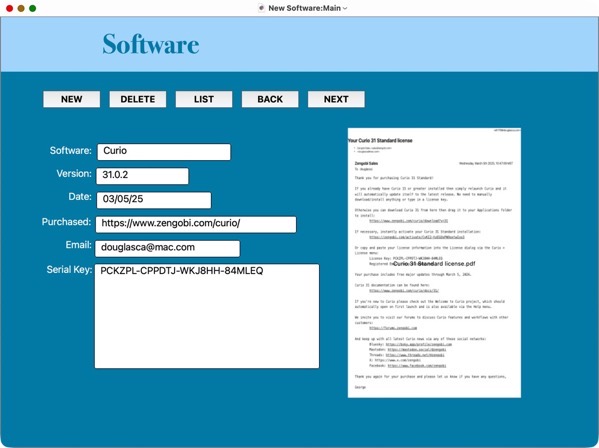Screen dimensions: 599x448
Task: Minimize the window with yellow button
Action: coord(21,8)
